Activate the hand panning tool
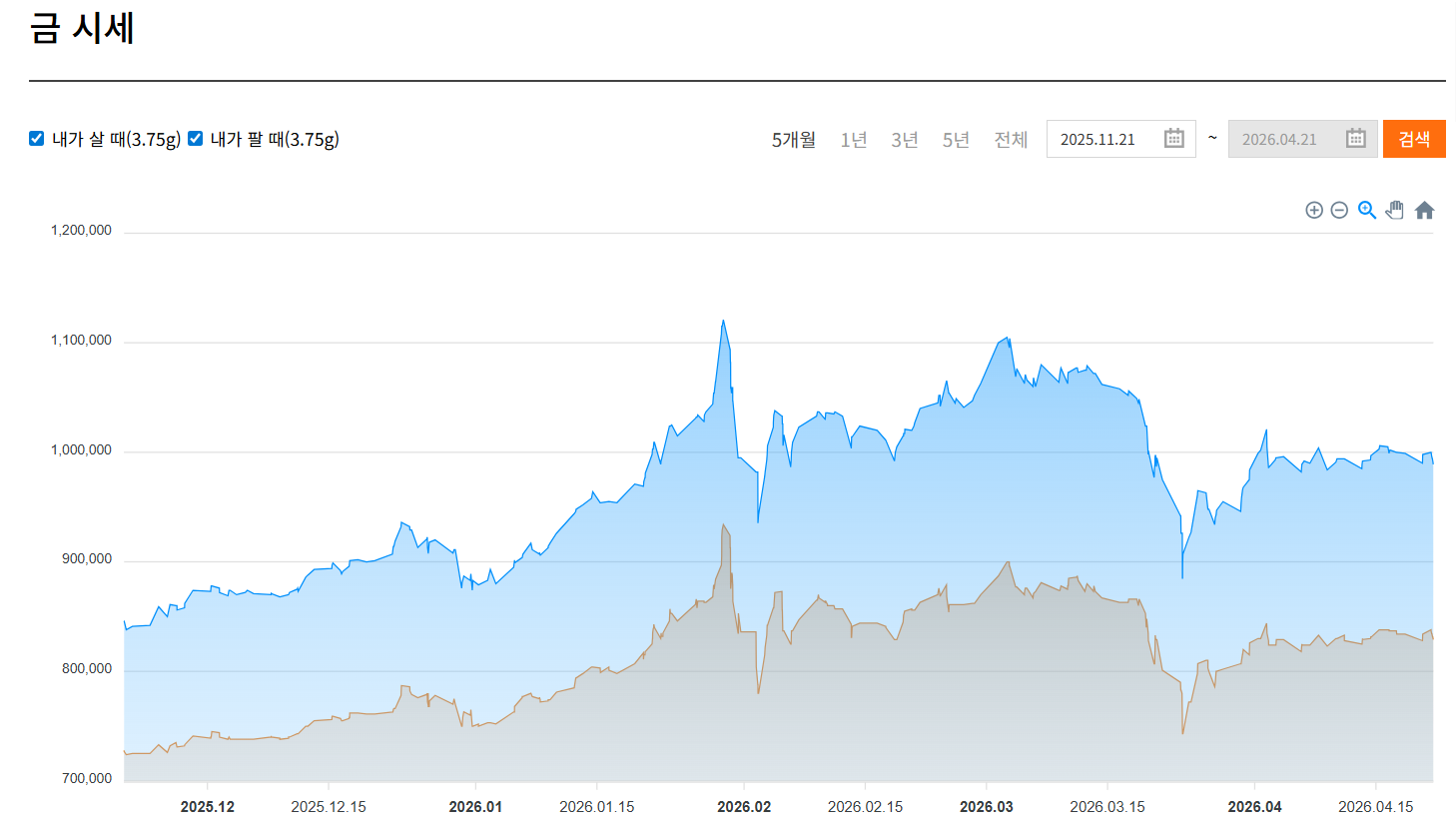Viewport: 1456px width, 832px height. pos(1395,210)
